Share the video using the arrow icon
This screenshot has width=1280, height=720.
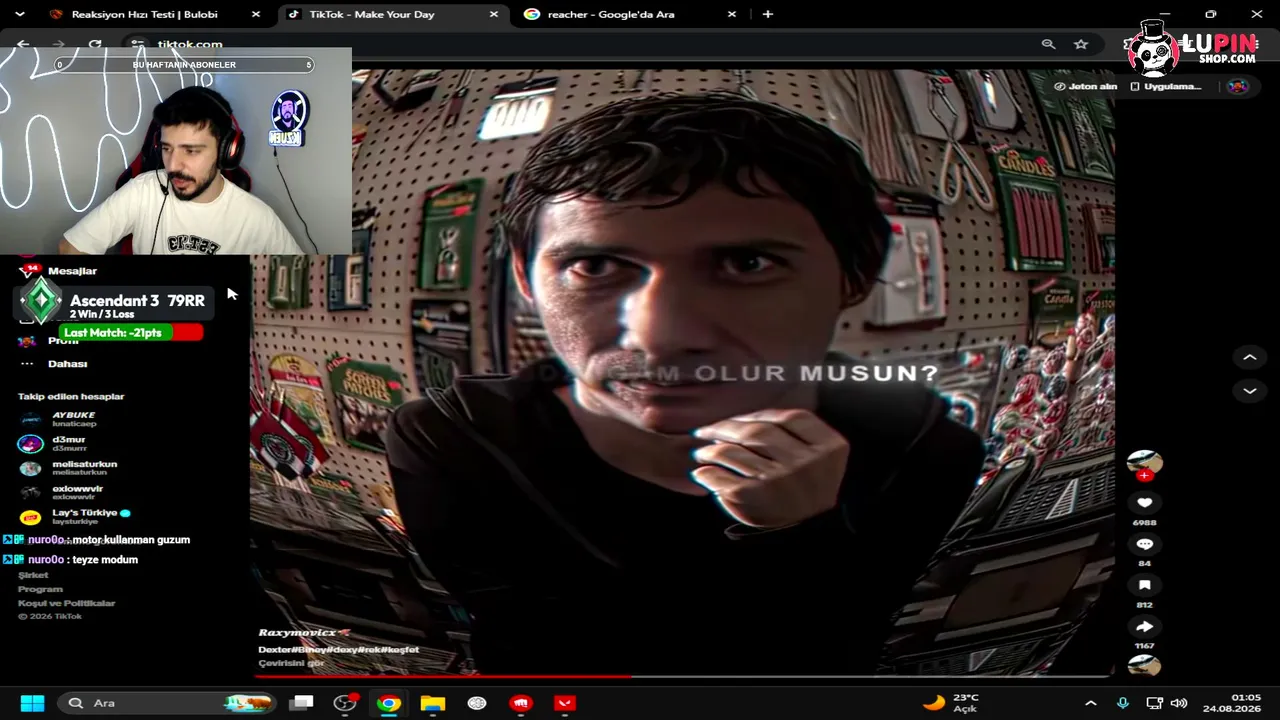(x=1145, y=627)
